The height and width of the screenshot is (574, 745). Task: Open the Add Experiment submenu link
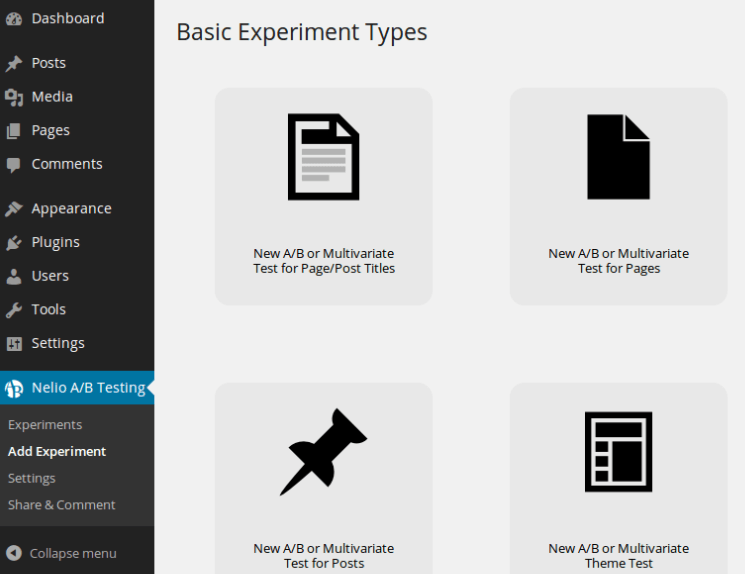click(57, 451)
